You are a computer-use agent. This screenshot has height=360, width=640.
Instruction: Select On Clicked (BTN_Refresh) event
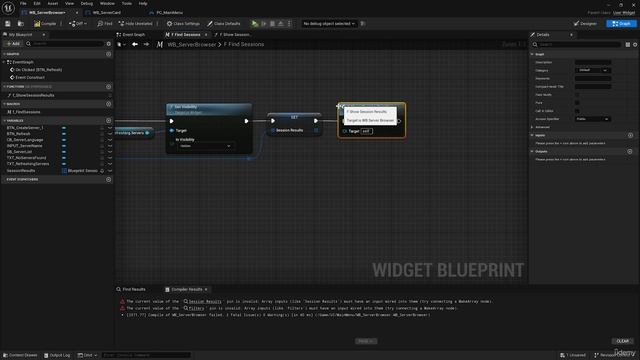click(38, 70)
